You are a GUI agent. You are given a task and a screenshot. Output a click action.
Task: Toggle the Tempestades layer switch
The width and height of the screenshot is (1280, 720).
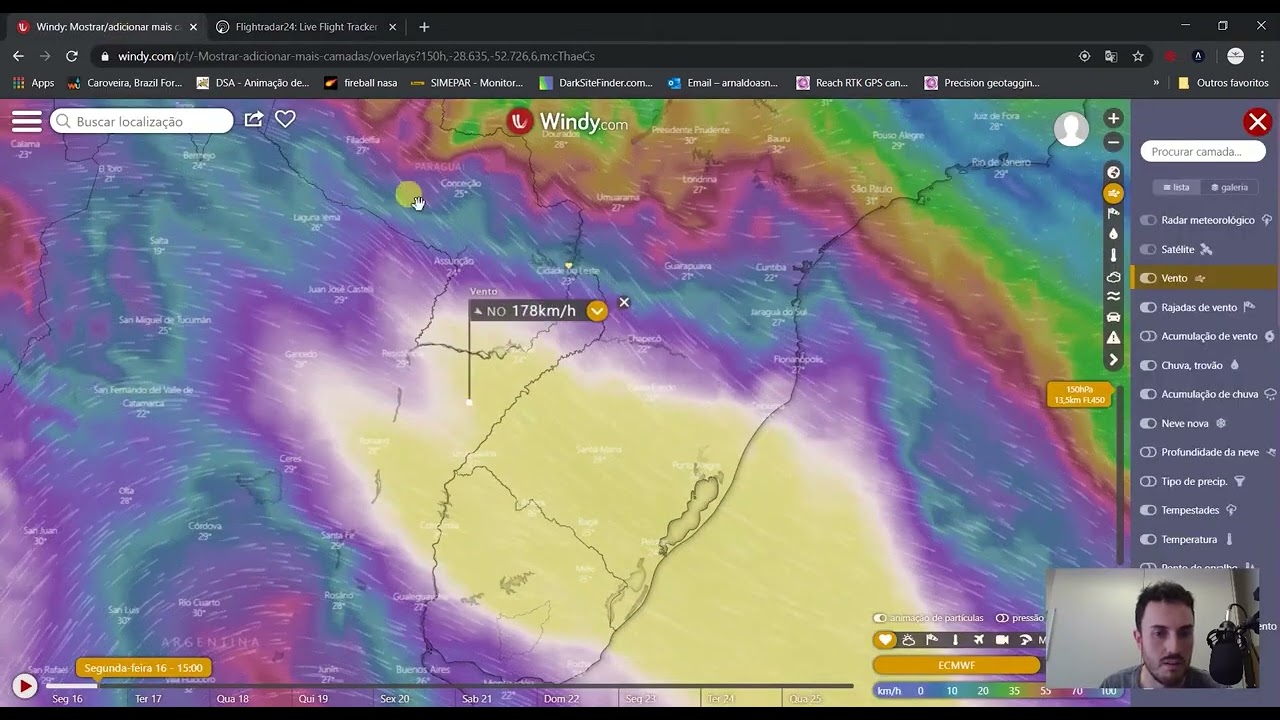[1148, 510]
